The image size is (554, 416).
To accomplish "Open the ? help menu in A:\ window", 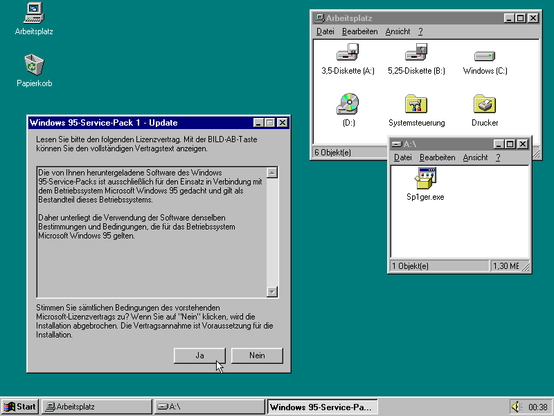I will click(x=498, y=158).
